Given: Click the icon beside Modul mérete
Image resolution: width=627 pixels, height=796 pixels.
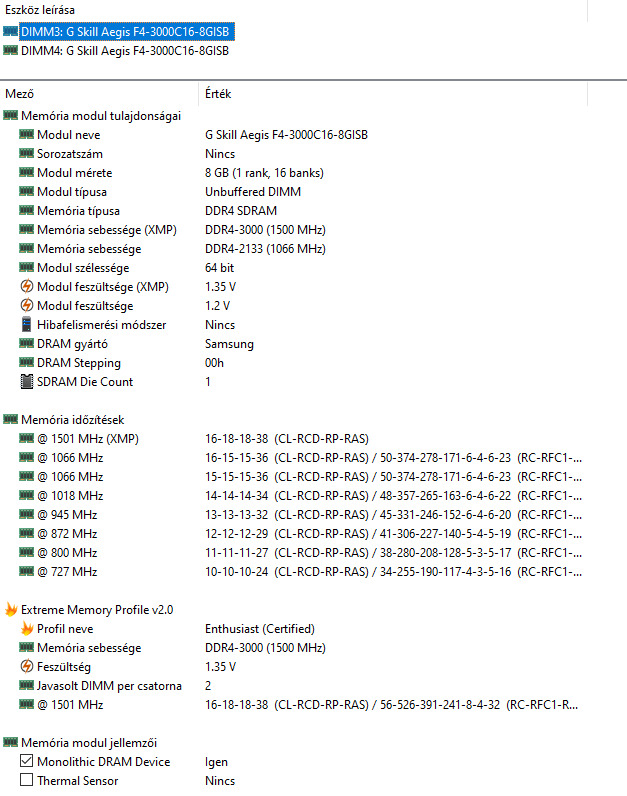Looking at the screenshot, I should click(26, 172).
